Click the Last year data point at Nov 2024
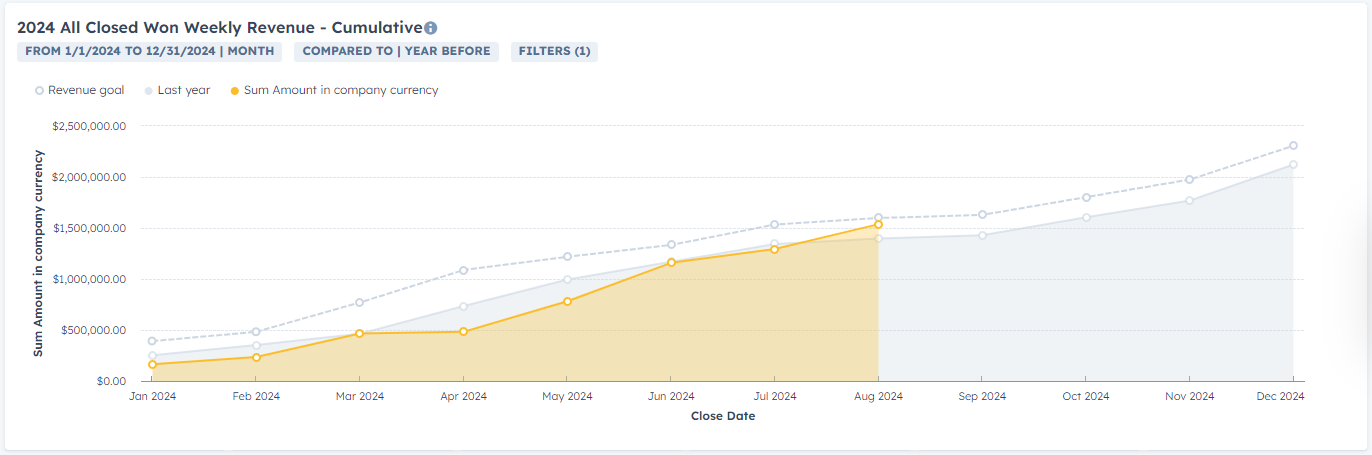 [x=1189, y=201]
